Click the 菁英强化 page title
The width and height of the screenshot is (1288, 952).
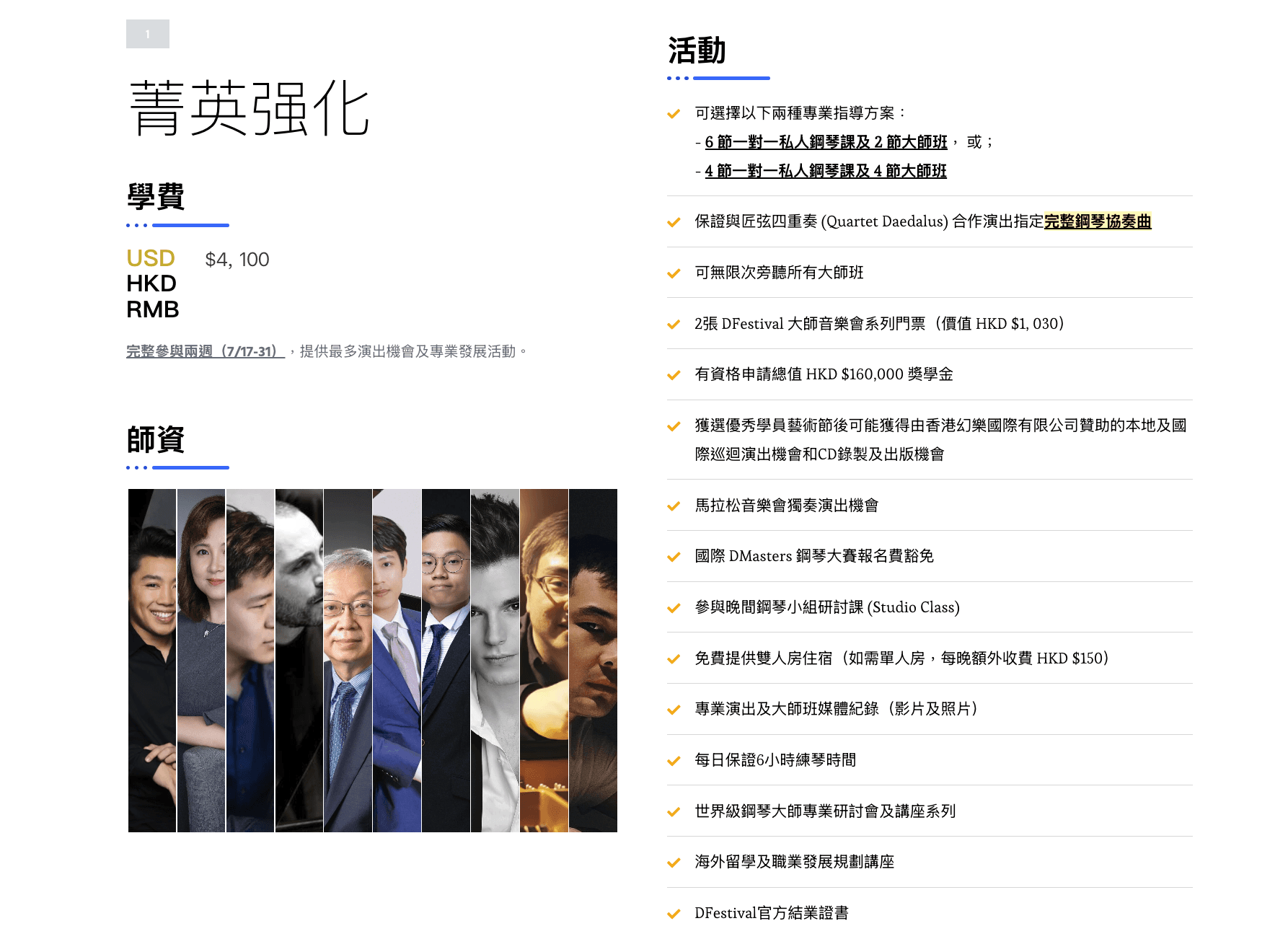[x=250, y=109]
